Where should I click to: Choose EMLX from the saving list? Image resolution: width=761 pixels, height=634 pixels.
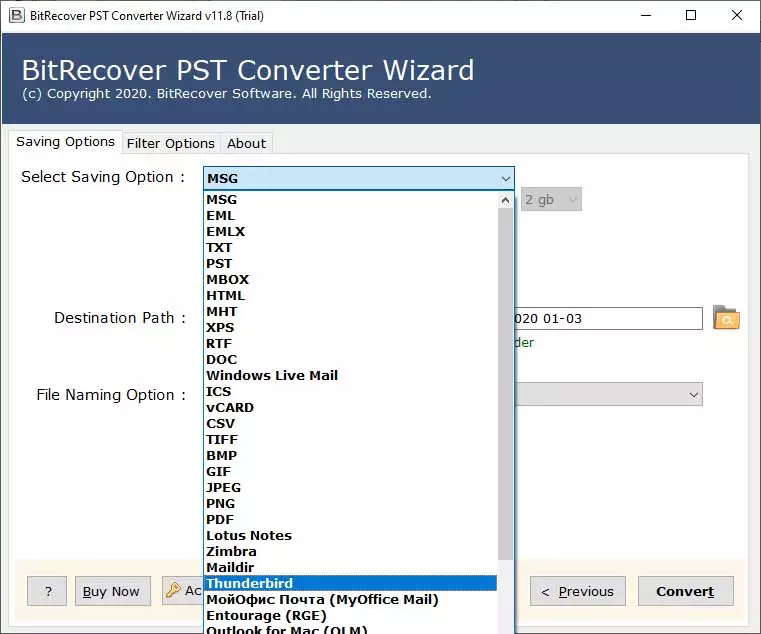tap(350, 232)
